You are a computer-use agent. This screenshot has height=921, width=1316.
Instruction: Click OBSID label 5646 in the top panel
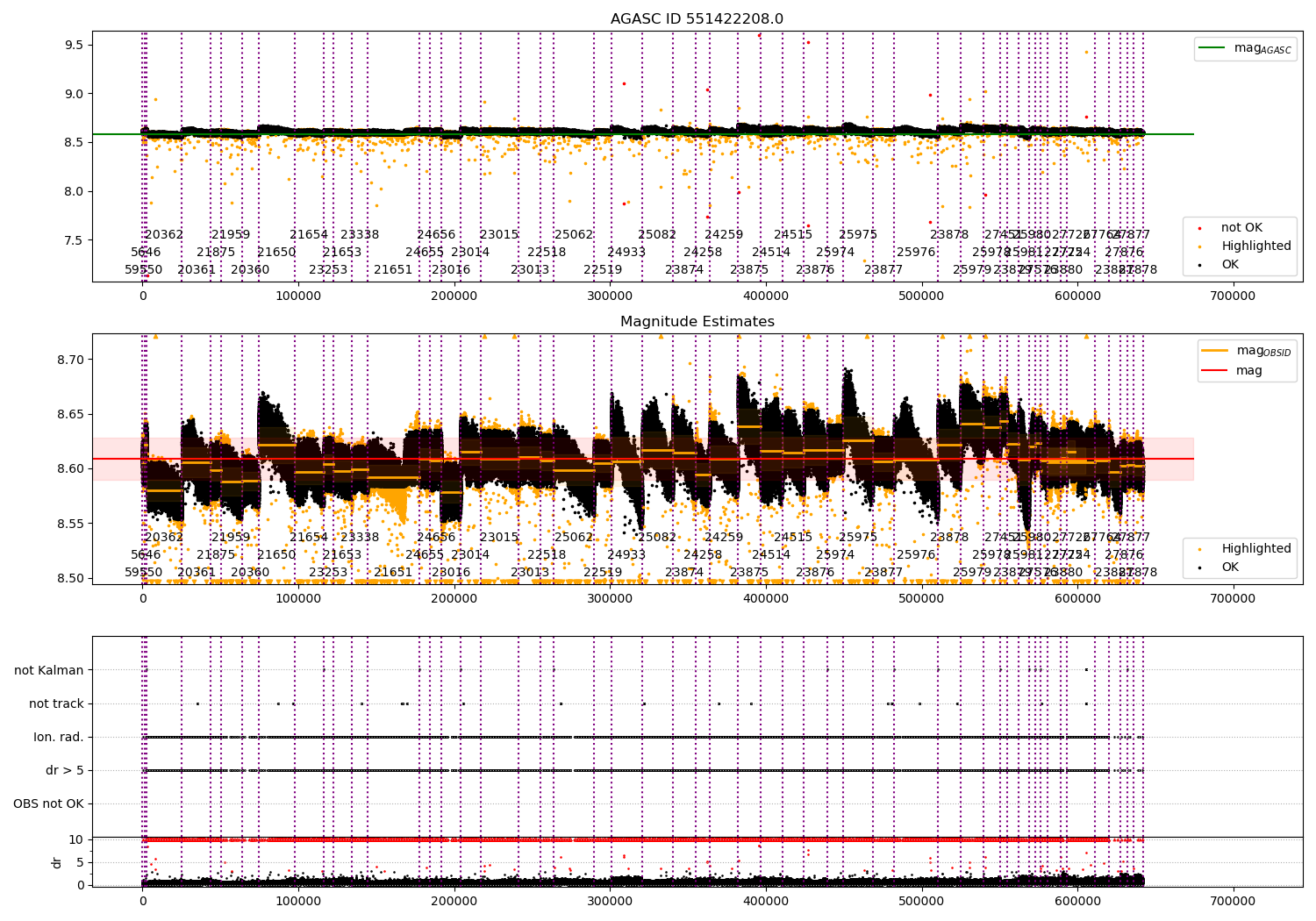(x=146, y=253)
